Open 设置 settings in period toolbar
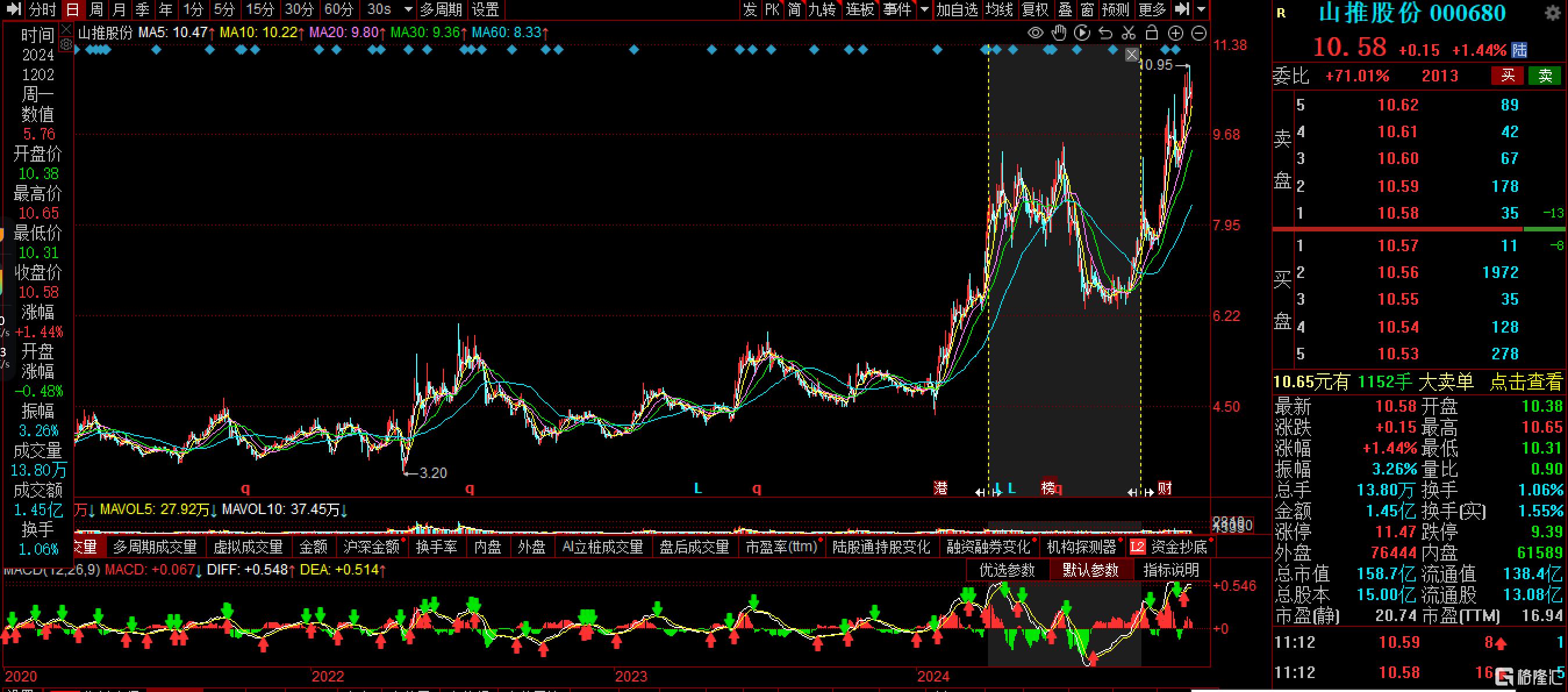Image resolution: width=1568 pixels, height=692 pixels. tap(486, 9)
